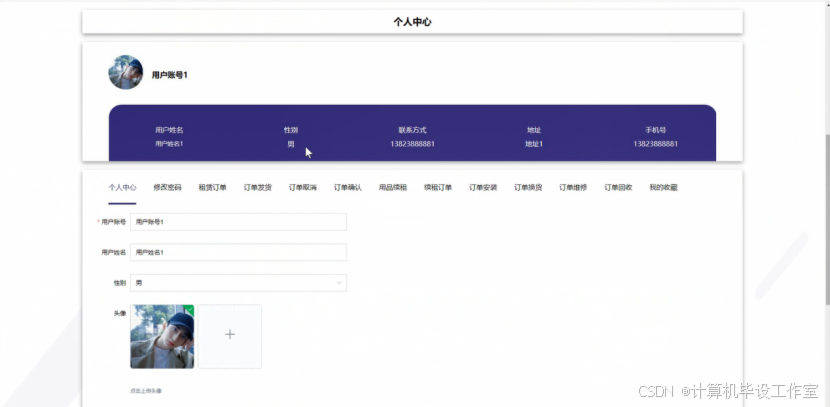Click the plus icon to upload avatar

230,334
